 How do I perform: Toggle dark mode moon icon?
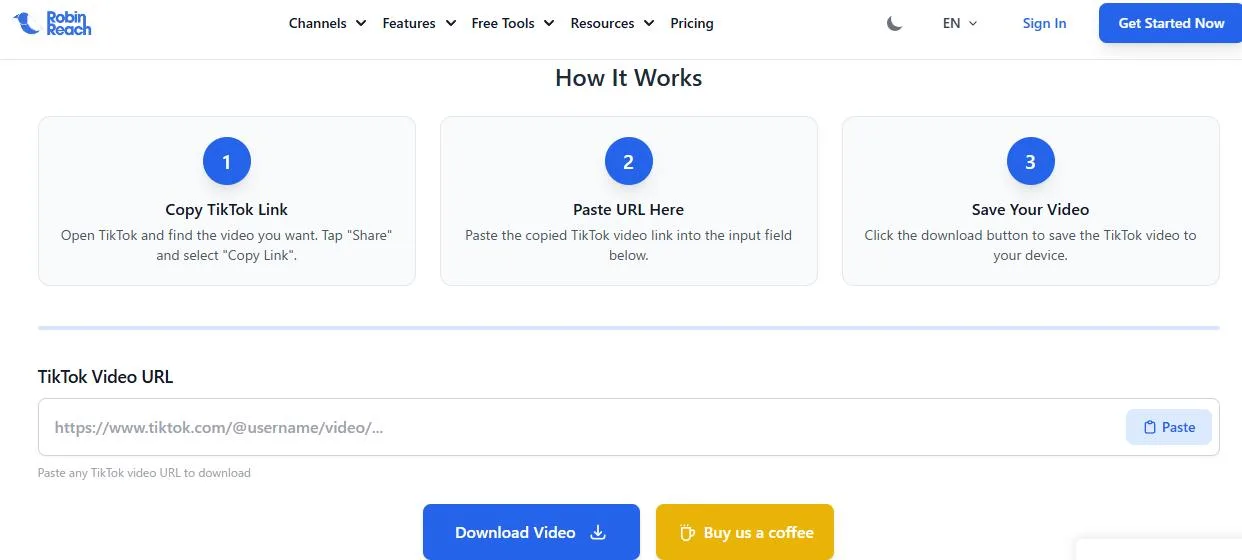(894, 23)
